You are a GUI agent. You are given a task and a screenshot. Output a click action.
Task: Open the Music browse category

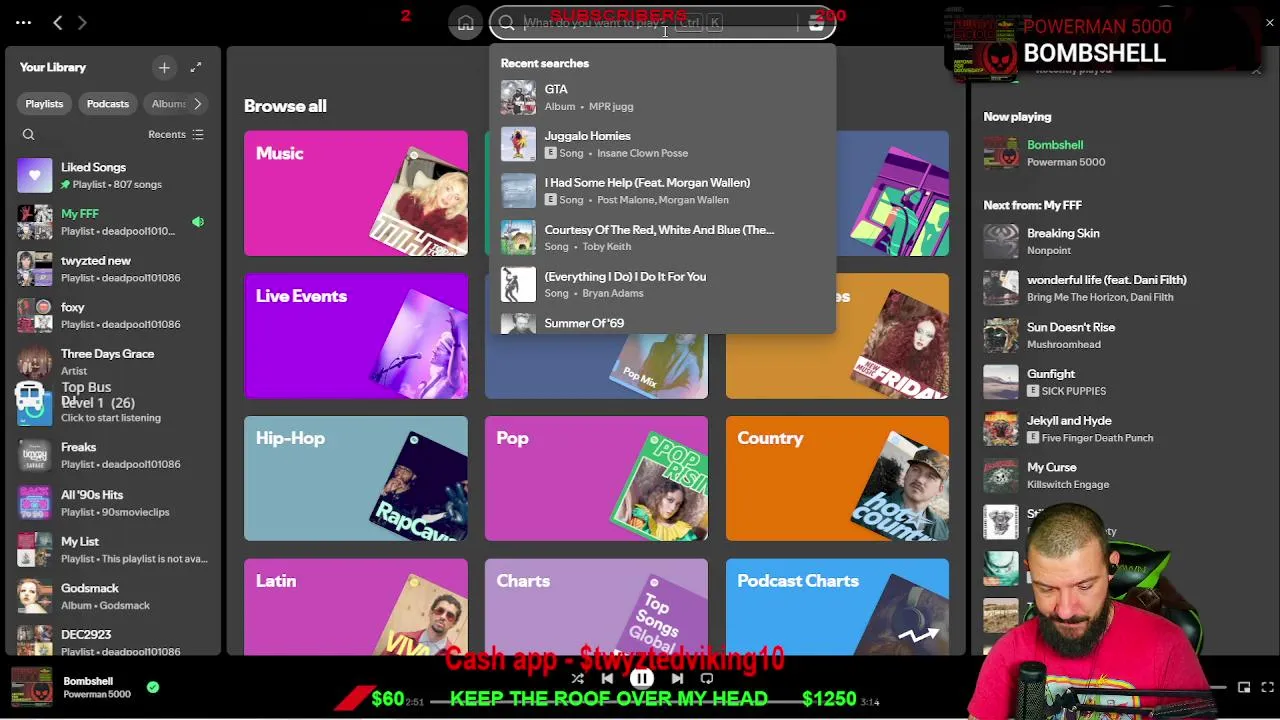coord(356,193)
